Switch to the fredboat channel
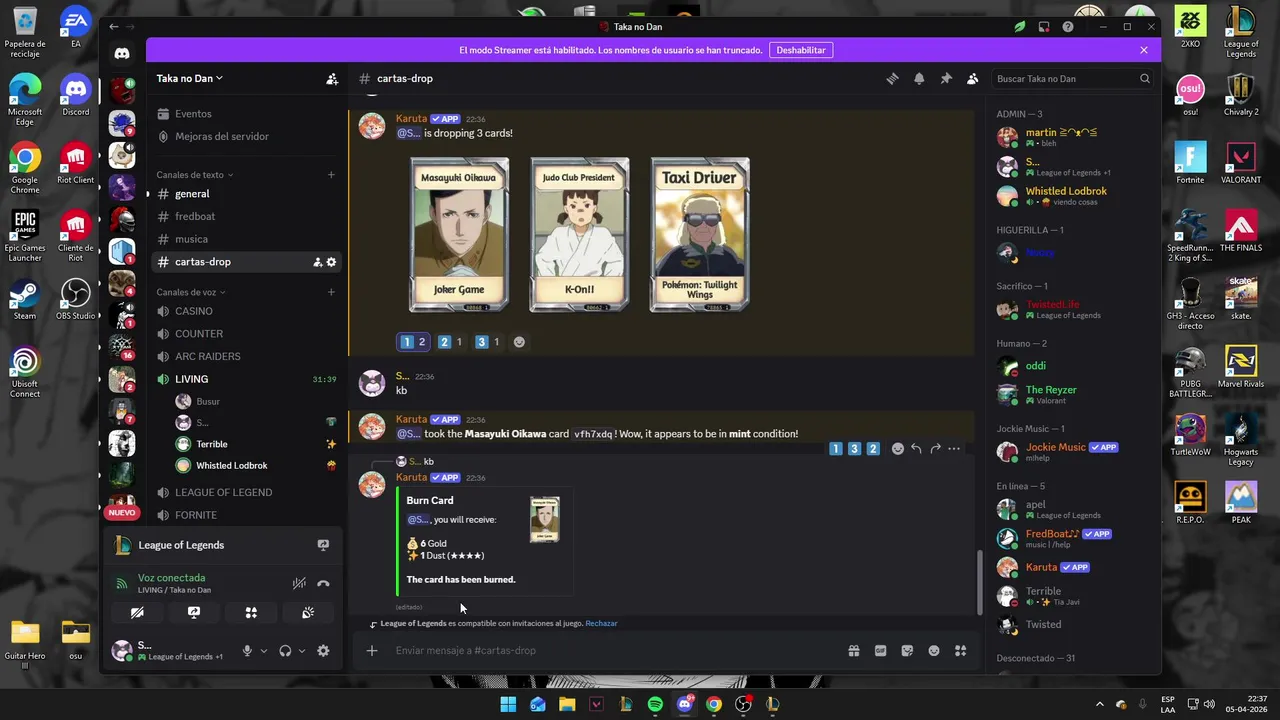This screenshot has height=720, width=1280. coord(245,216)
